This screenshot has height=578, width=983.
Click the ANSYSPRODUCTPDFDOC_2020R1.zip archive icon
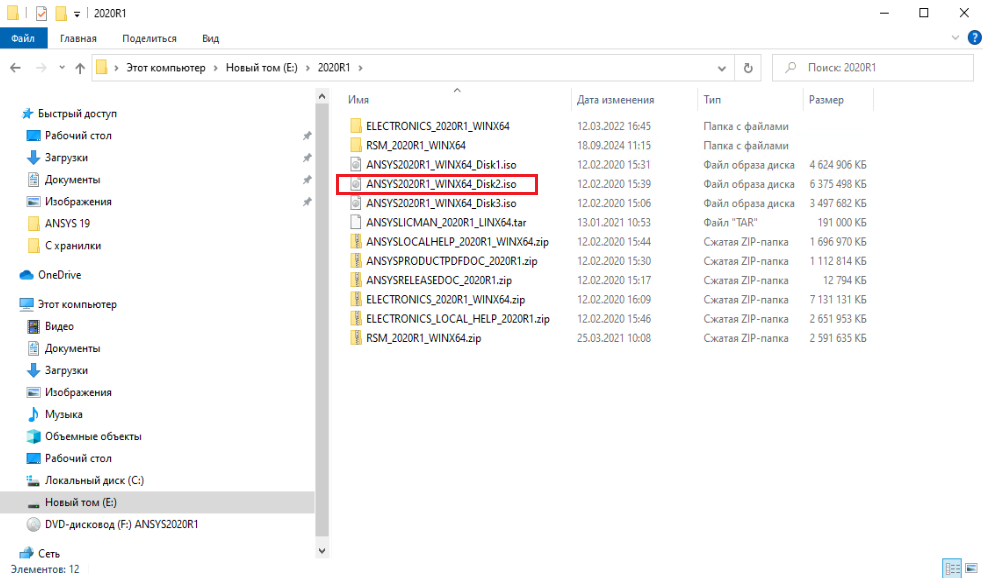355,261
